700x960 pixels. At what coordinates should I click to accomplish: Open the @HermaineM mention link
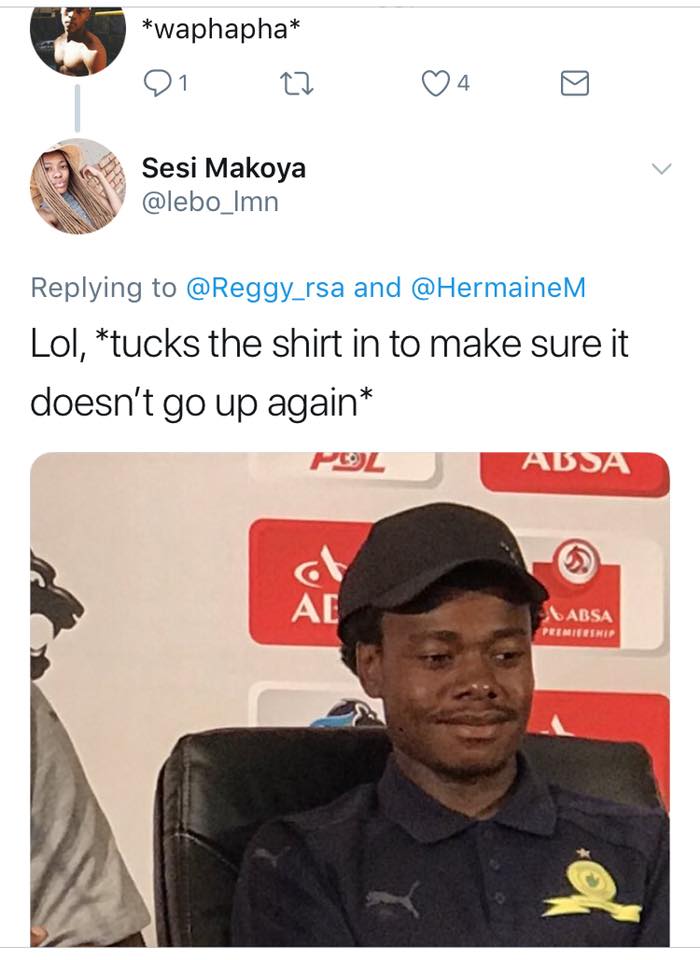coord(498,287)
